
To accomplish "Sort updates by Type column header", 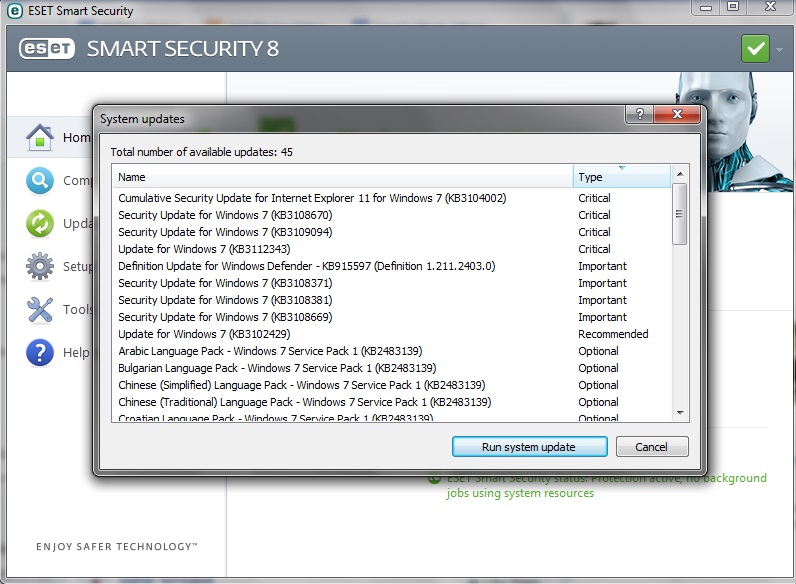I will (622, 177).
